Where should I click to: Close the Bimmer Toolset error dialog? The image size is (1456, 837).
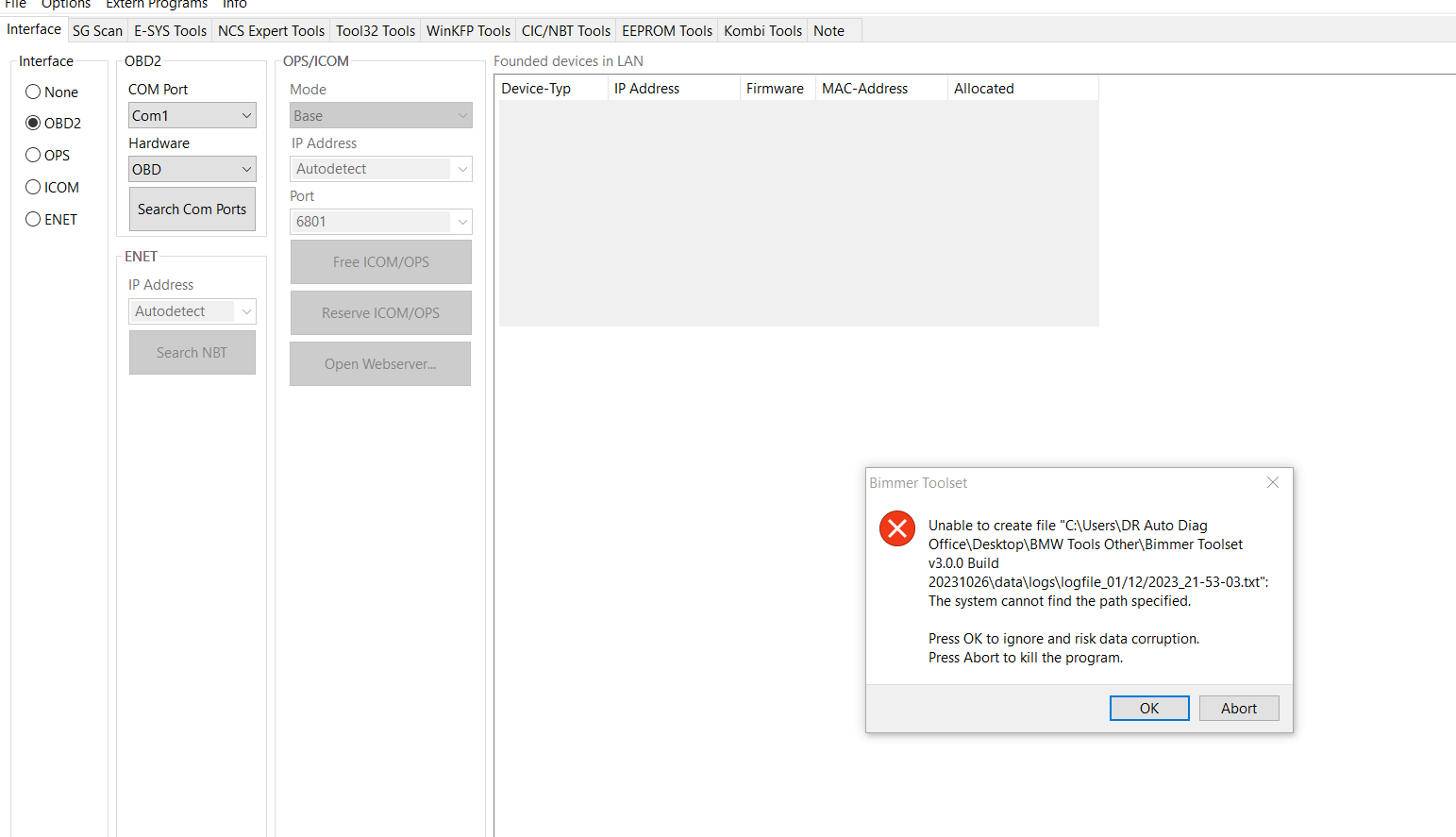point(1273,482)
